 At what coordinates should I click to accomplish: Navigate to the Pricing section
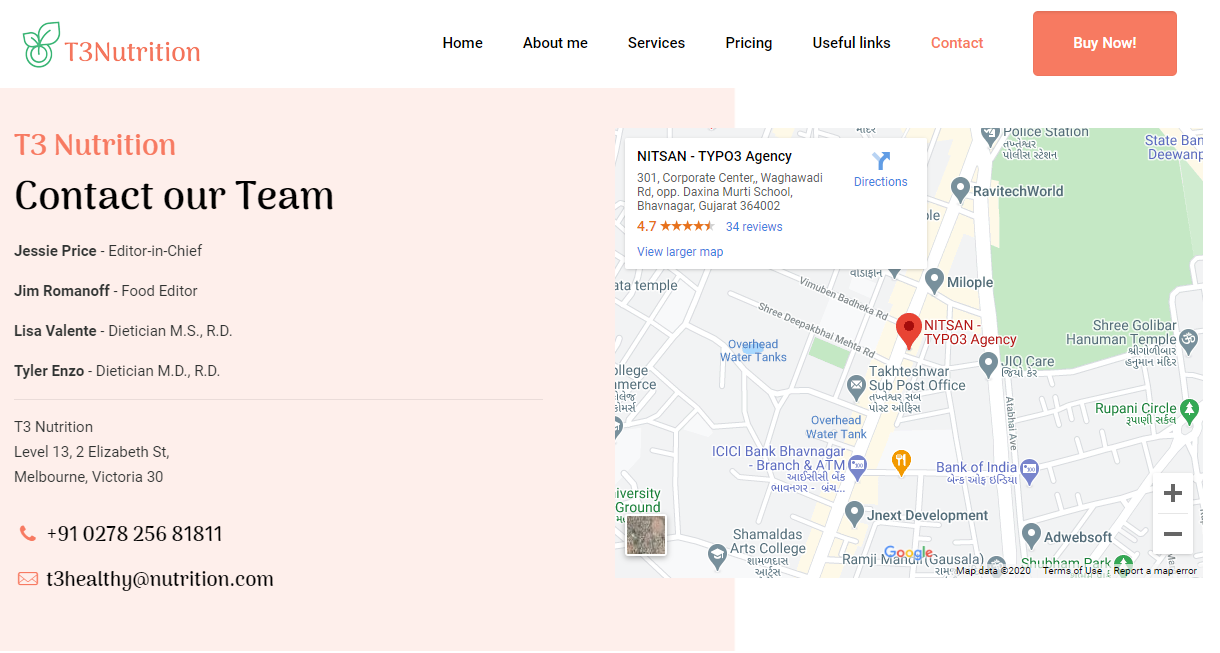[748, 43]
